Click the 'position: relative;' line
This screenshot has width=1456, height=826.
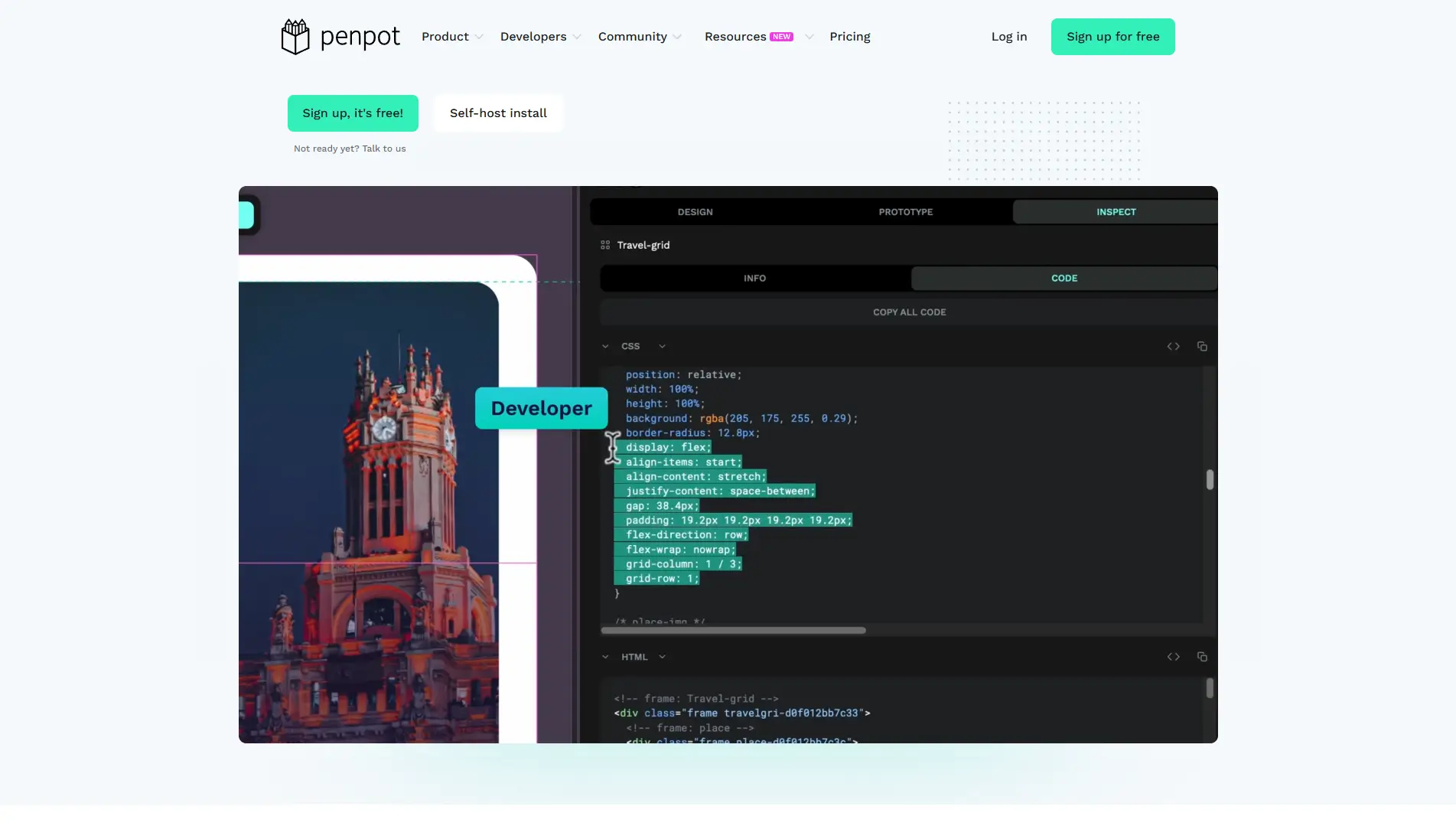pos(683,375)
